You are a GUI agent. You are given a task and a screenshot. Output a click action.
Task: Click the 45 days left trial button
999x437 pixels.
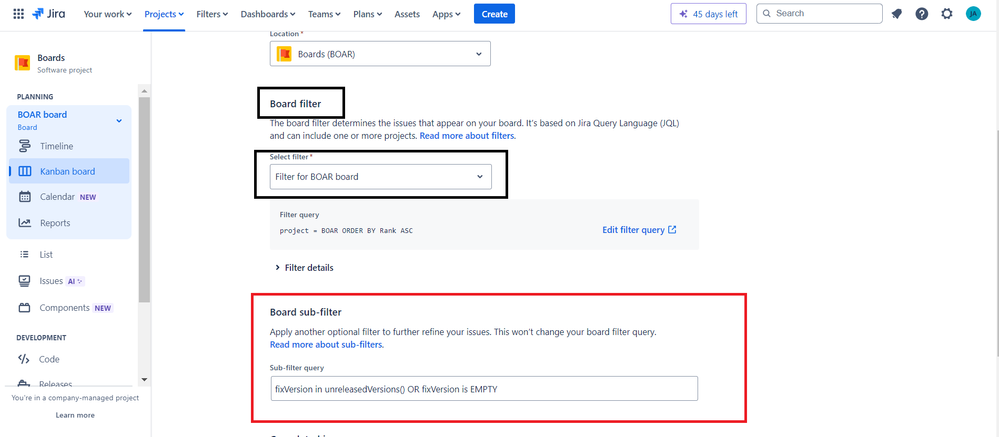pos(708,13)
